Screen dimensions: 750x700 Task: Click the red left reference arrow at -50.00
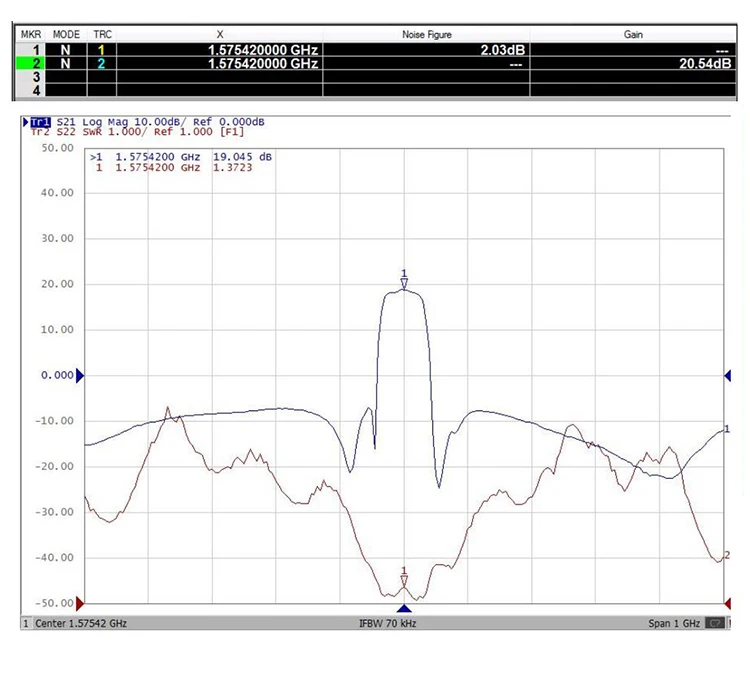pos(80,604)
